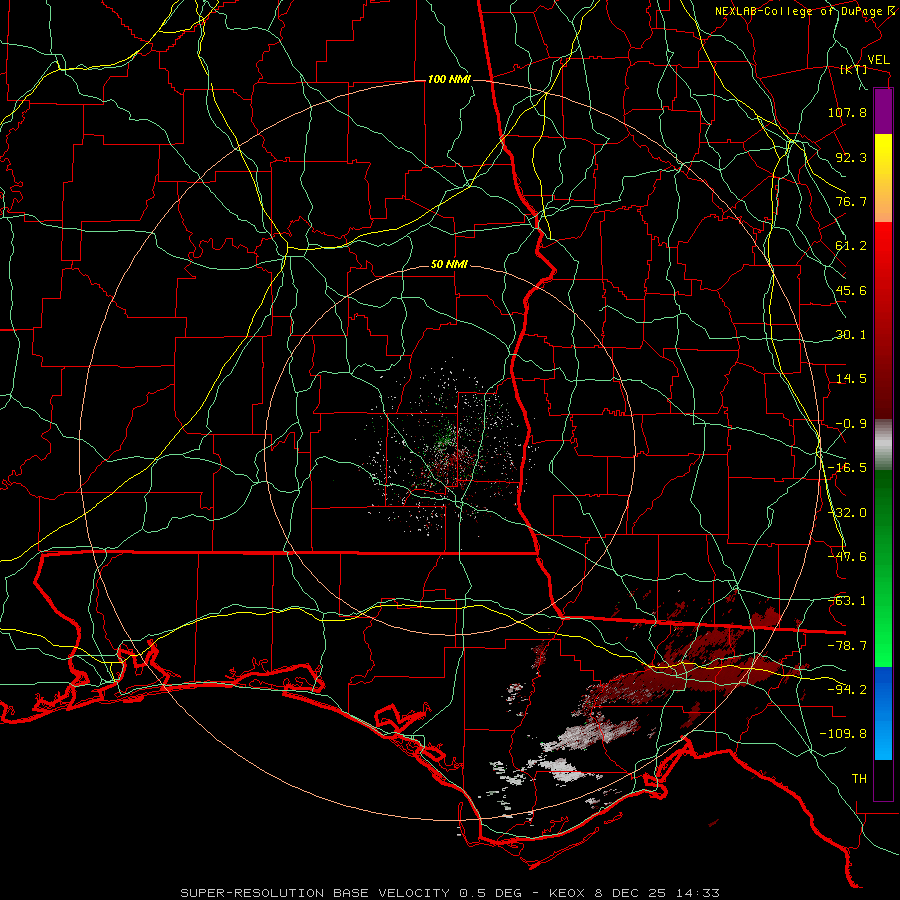The image size is (900, 900).
Task: Click the -63.1 velocity scale value
Action: (847, 601)
